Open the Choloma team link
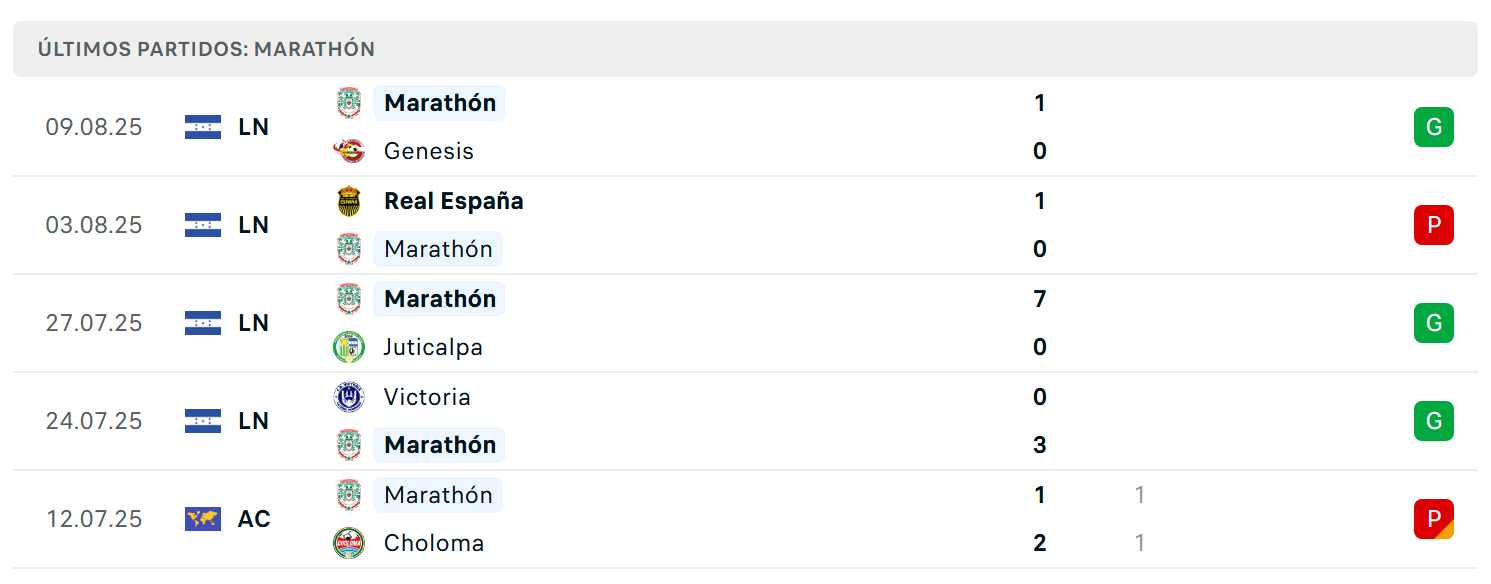 tap(434, 543)
